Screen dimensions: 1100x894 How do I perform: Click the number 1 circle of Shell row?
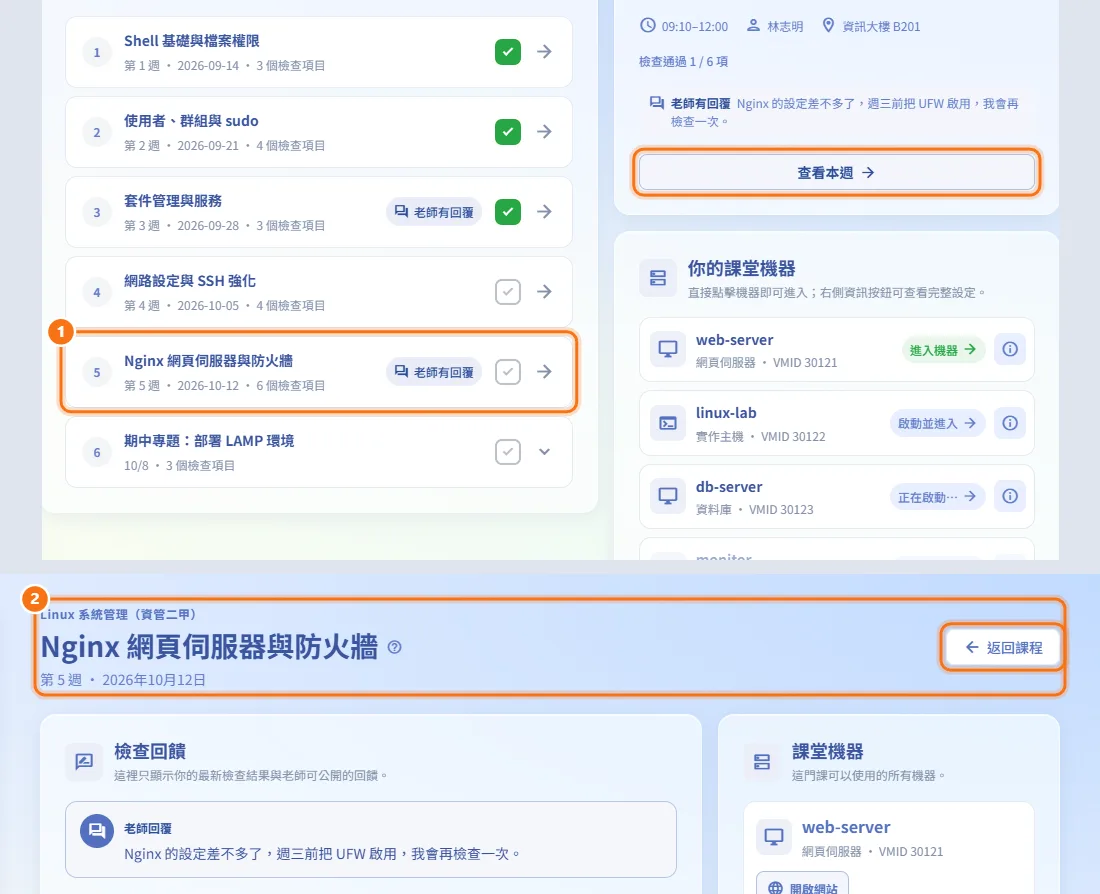pos(97,53)
